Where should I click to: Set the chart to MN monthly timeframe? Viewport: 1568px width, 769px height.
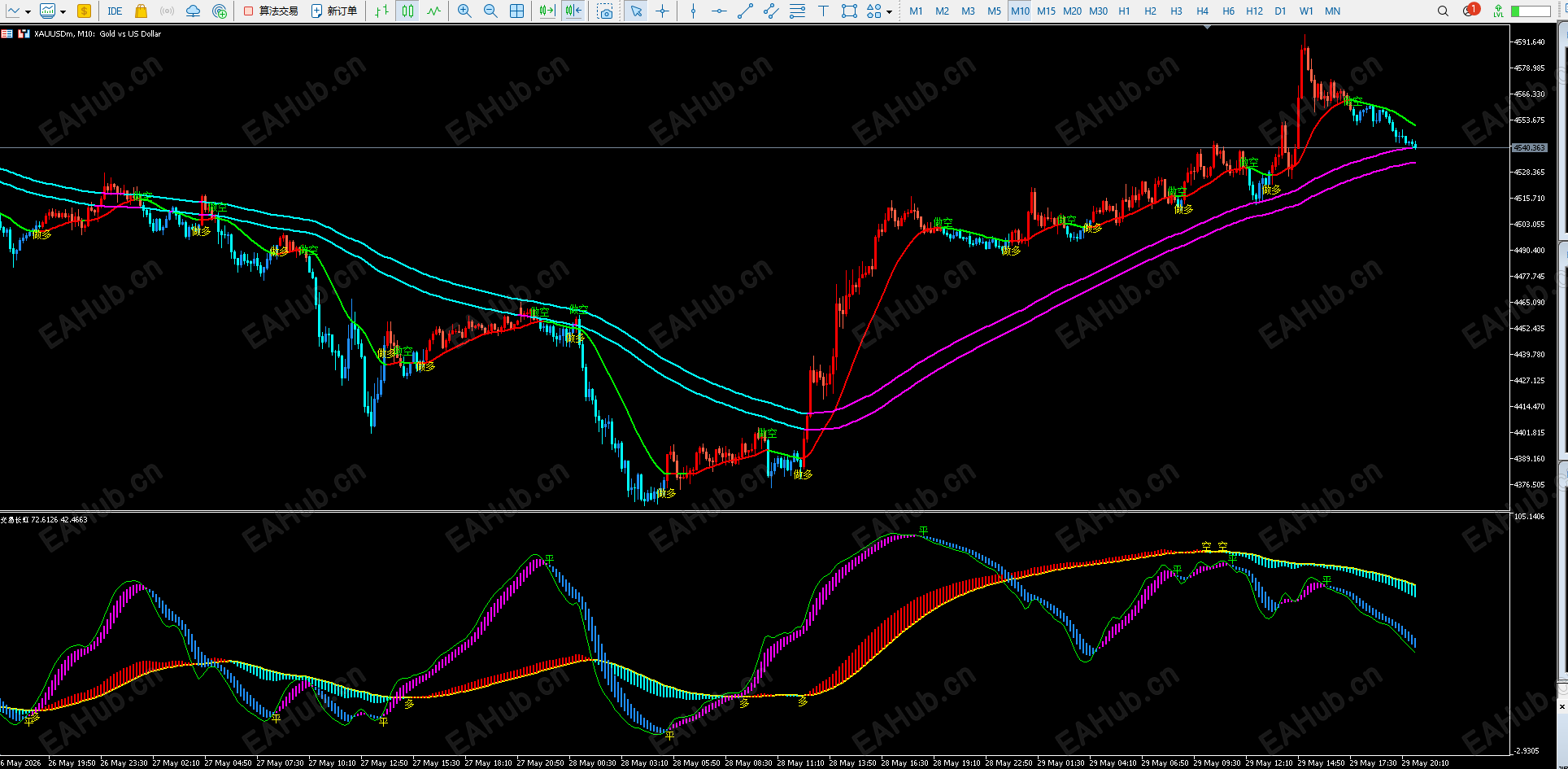click(1332, 11)
